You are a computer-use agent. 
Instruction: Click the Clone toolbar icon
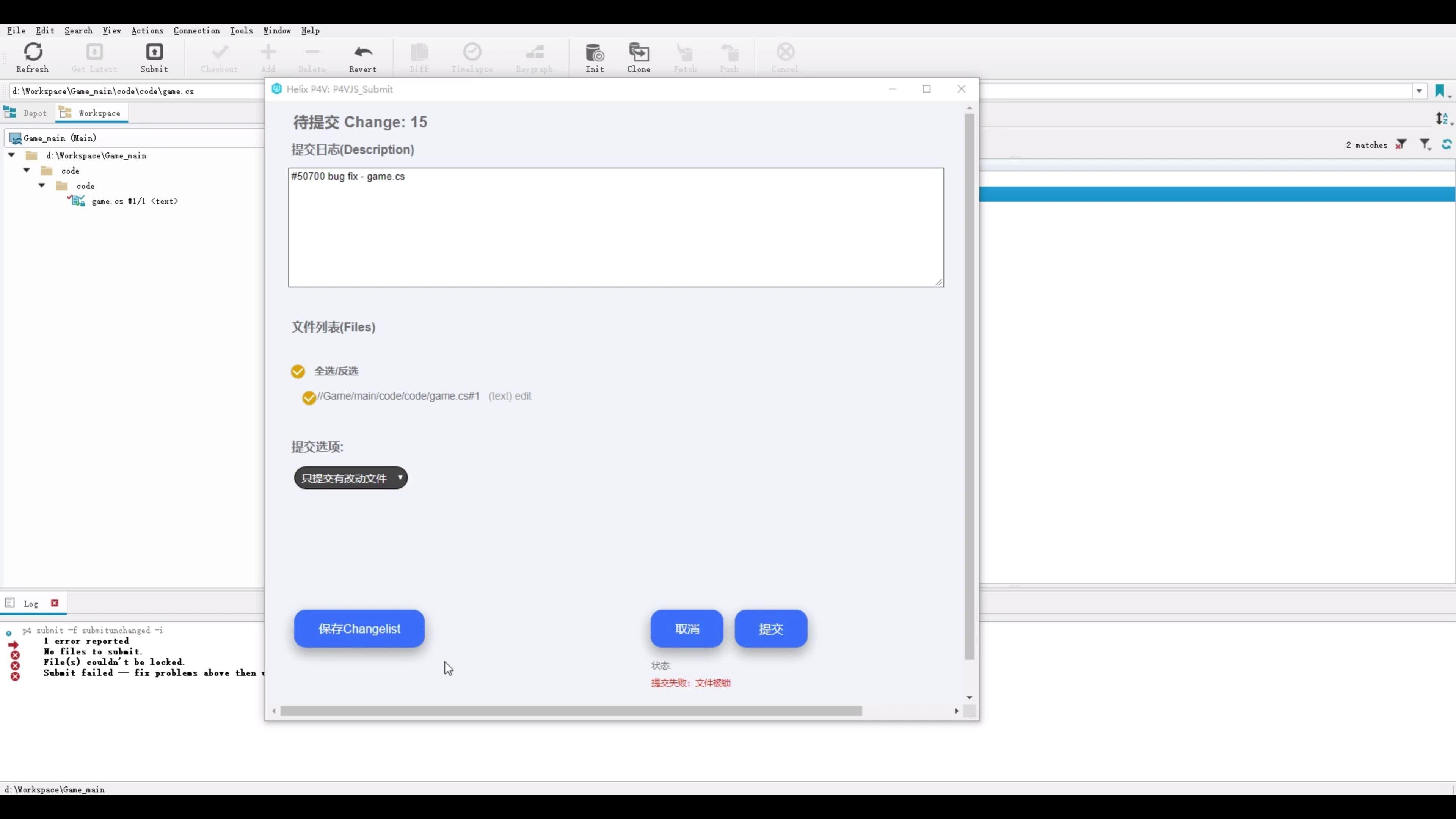pyautogui.click(x=638, y=57)
